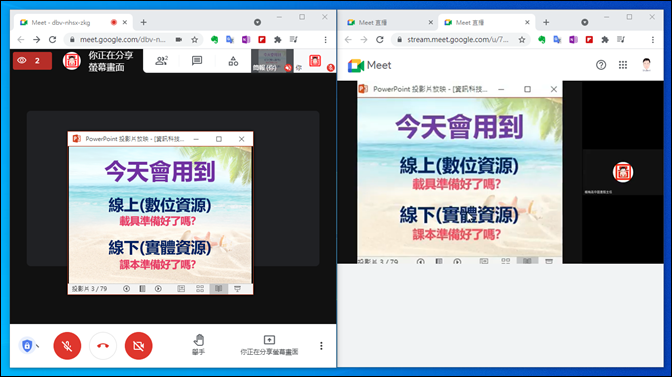Go back in right Chrome window
The height and width of the screenshot is (377, 672).
[x=348, y=39]
